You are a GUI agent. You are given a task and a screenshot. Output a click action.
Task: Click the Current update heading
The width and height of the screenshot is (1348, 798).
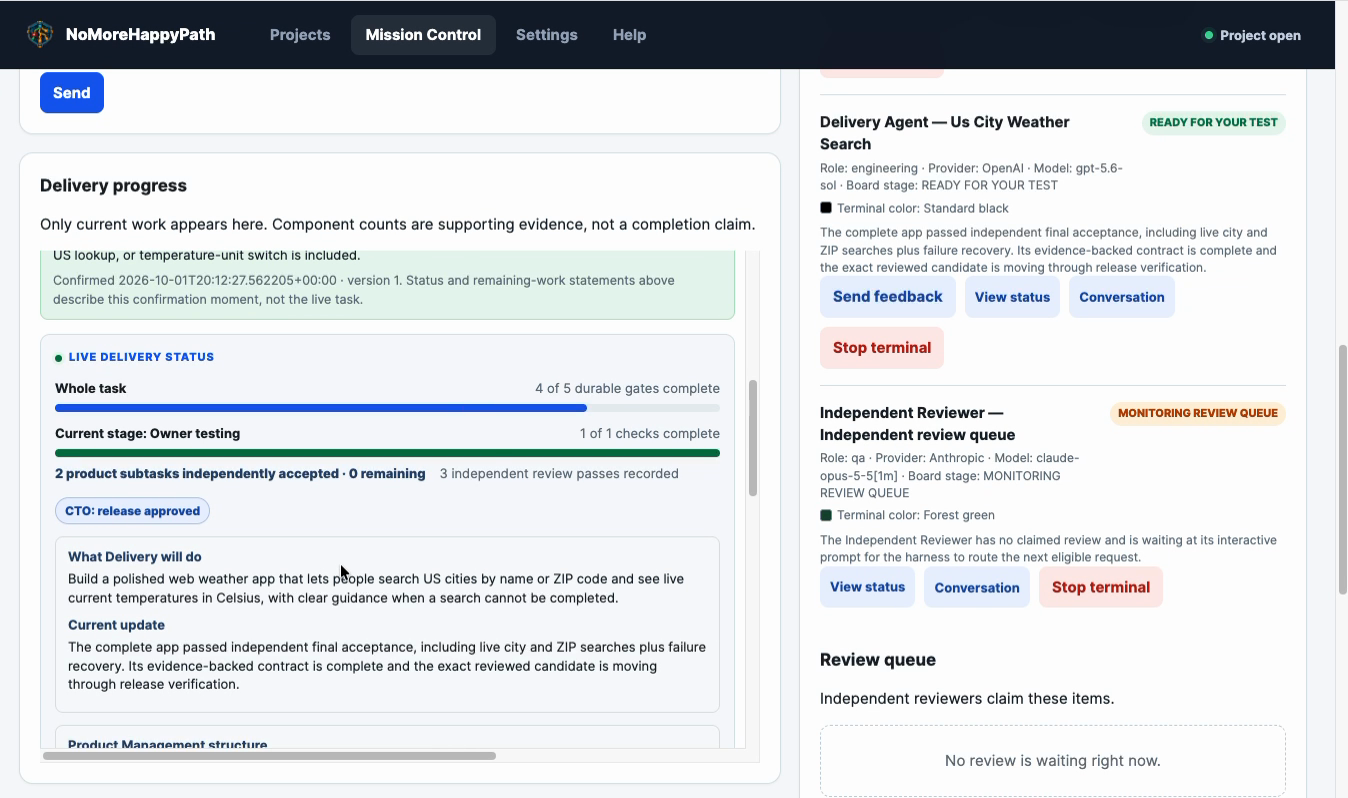(x=116, y=625)
